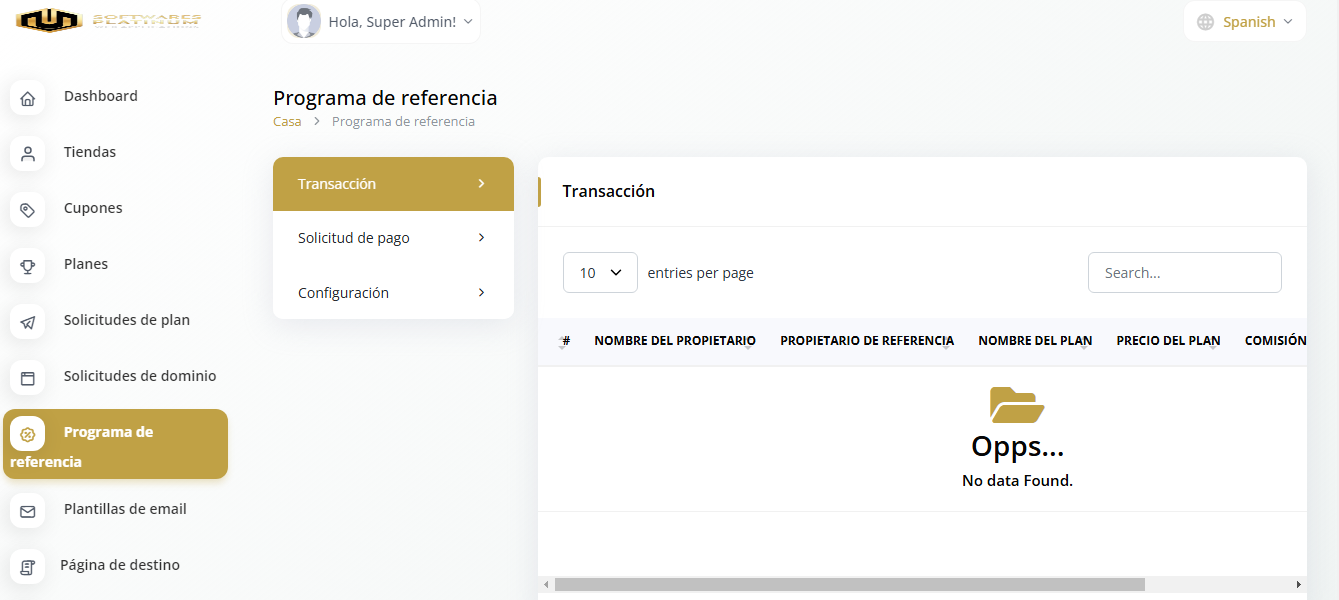
Task: Sort by Nombre del Plan column header
Action: pos(1034,341)
